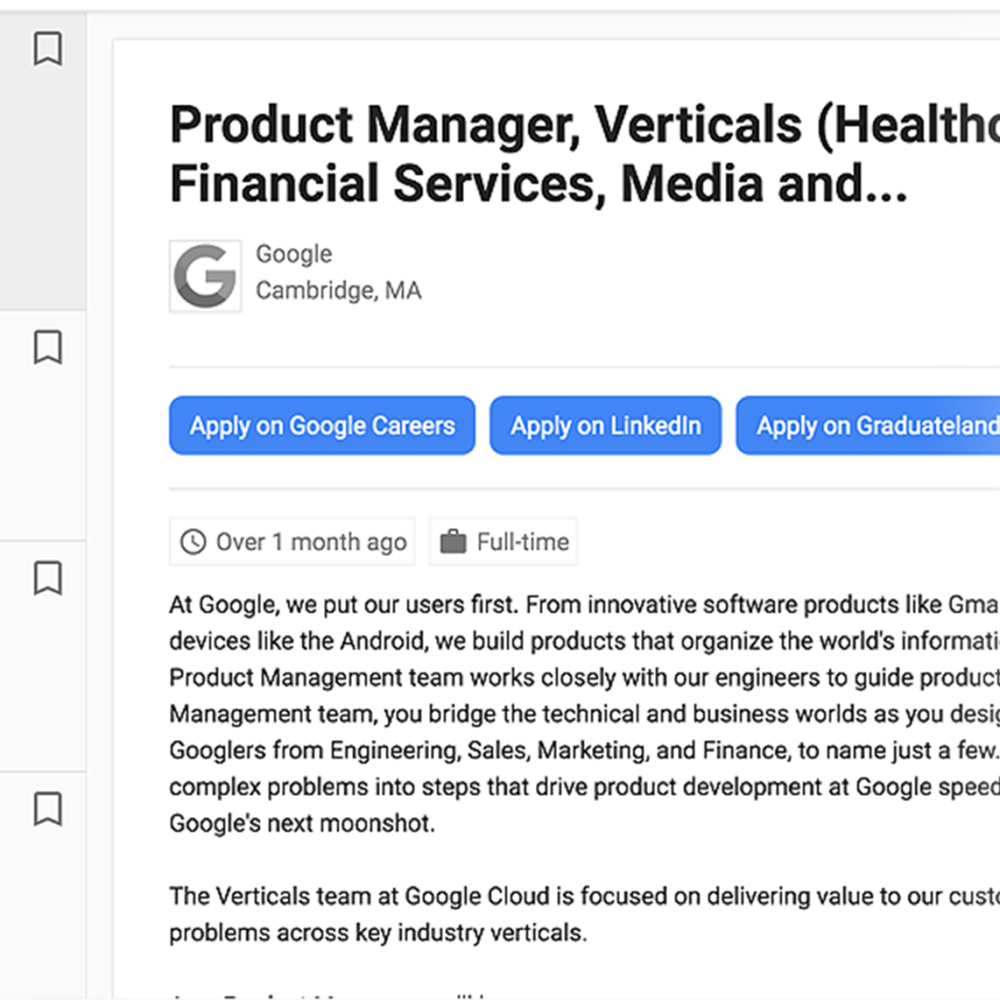Viewport: 1000px width, 1000px height.
Task: Select the Product Manager, Verticals job title
Action: [584, 154]
